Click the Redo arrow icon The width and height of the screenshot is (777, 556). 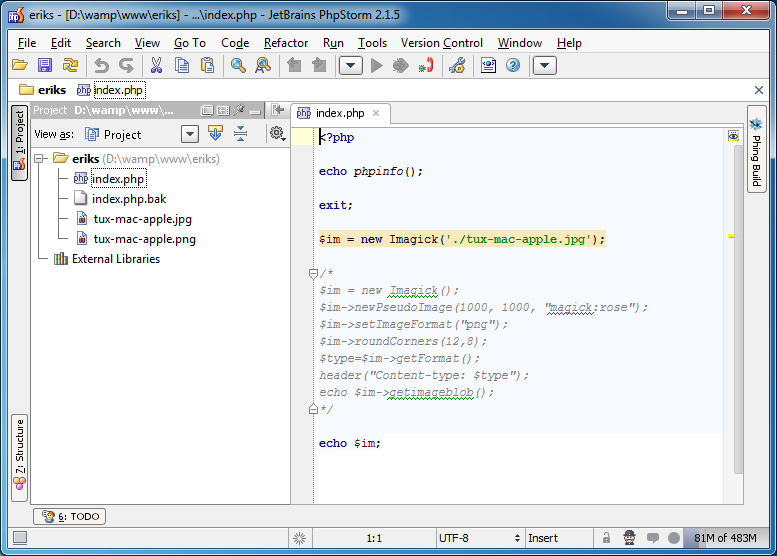(x=126, y=65)
